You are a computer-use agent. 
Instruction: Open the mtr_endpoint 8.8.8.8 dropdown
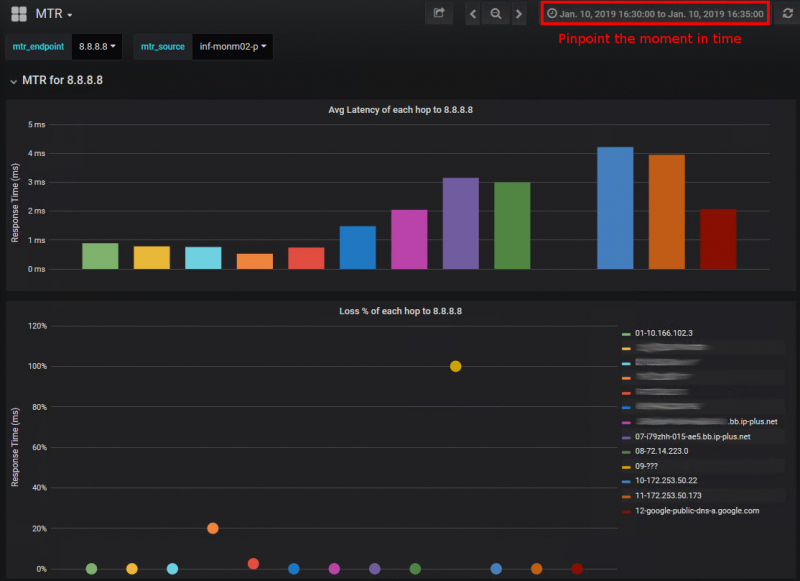(x=98, y=47)
